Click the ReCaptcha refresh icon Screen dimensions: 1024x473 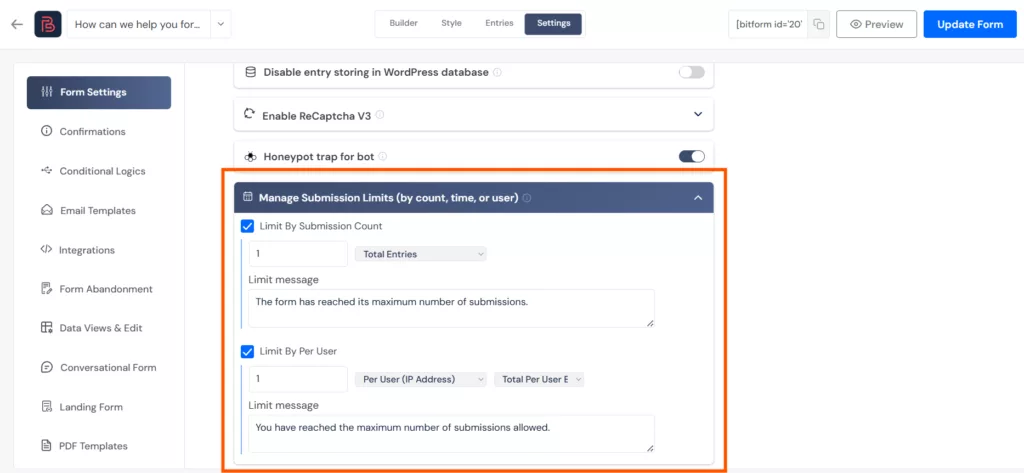click(x=249, y=114)
